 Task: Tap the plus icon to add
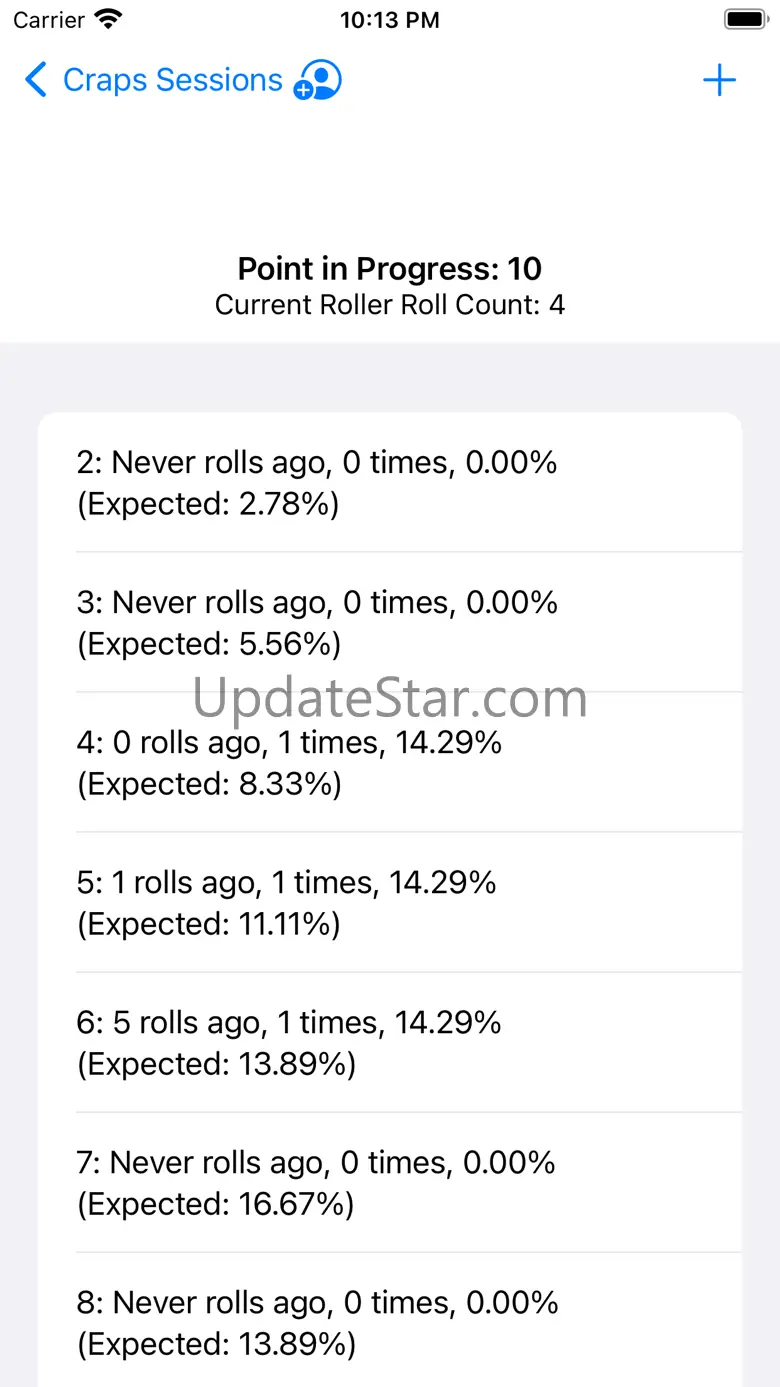click(719, 81)
